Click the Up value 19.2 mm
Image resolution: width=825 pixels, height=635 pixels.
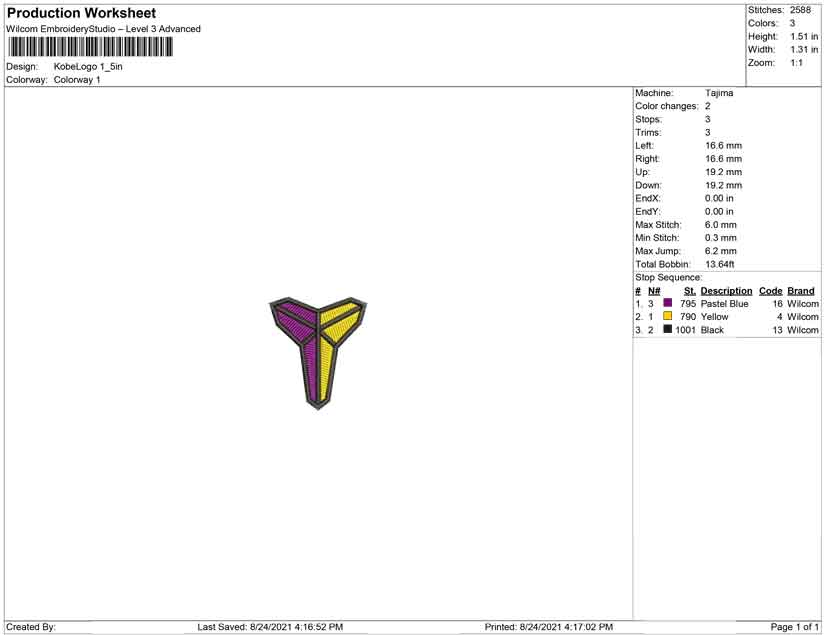click(x=723, y=172)
